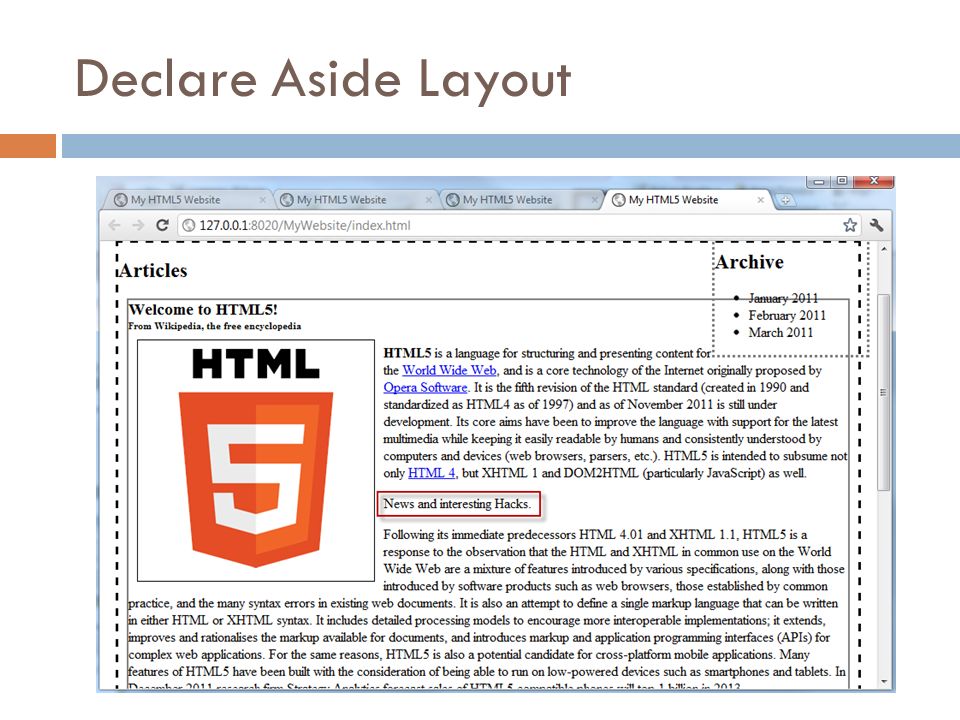Viewport: 960px width, 720px height.
Task: Close the browser window with red X
Action: click(874, 181)
